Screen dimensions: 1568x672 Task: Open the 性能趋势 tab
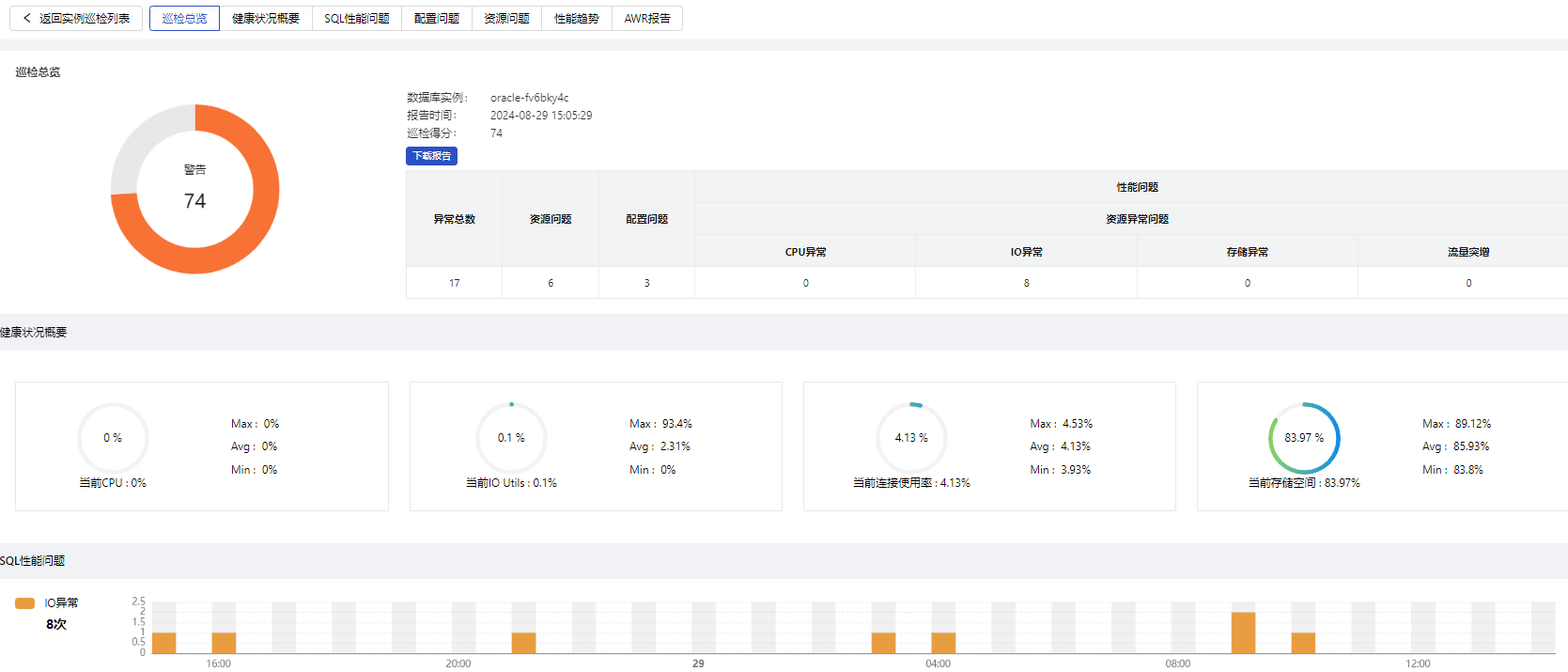[x=577, y=18]
